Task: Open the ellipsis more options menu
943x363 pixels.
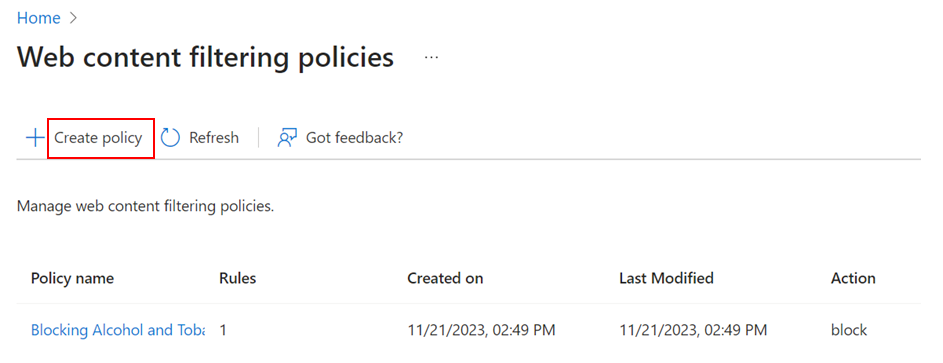Action: tap(431, 57)
